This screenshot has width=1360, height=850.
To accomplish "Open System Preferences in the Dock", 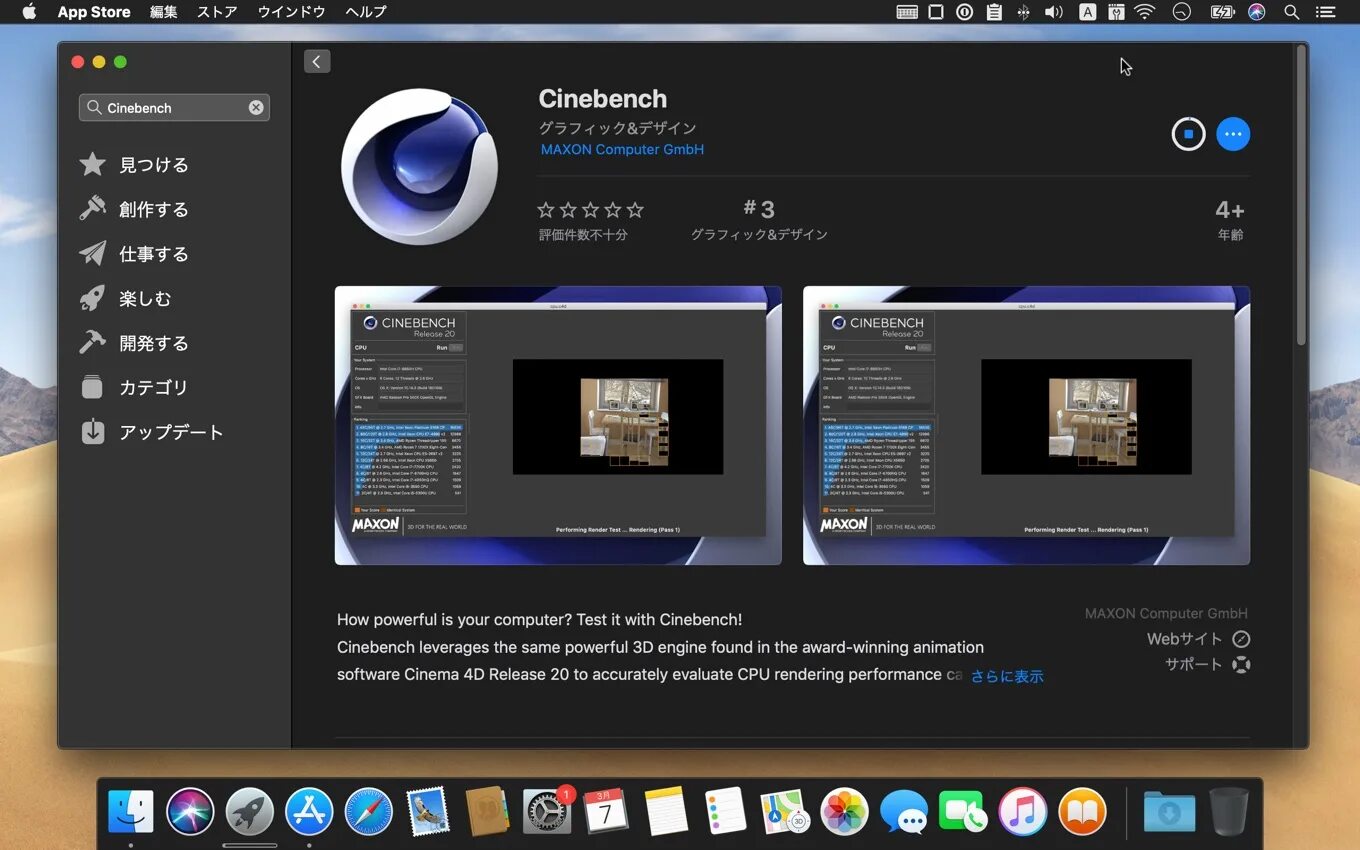I will 547,811.
